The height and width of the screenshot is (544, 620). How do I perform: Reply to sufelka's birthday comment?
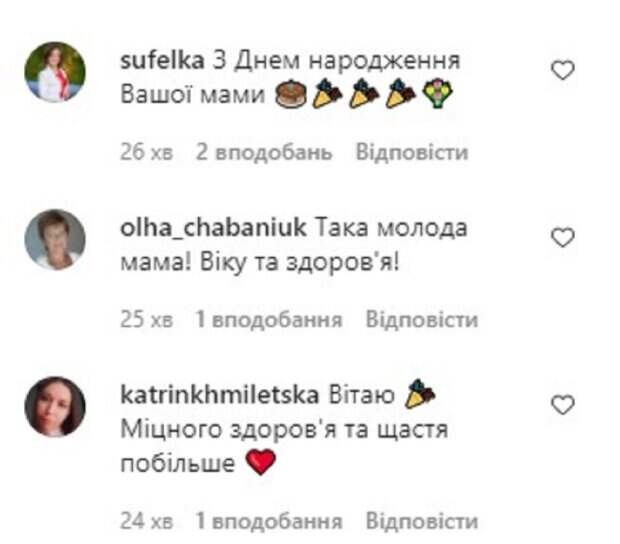pos(412,152)
